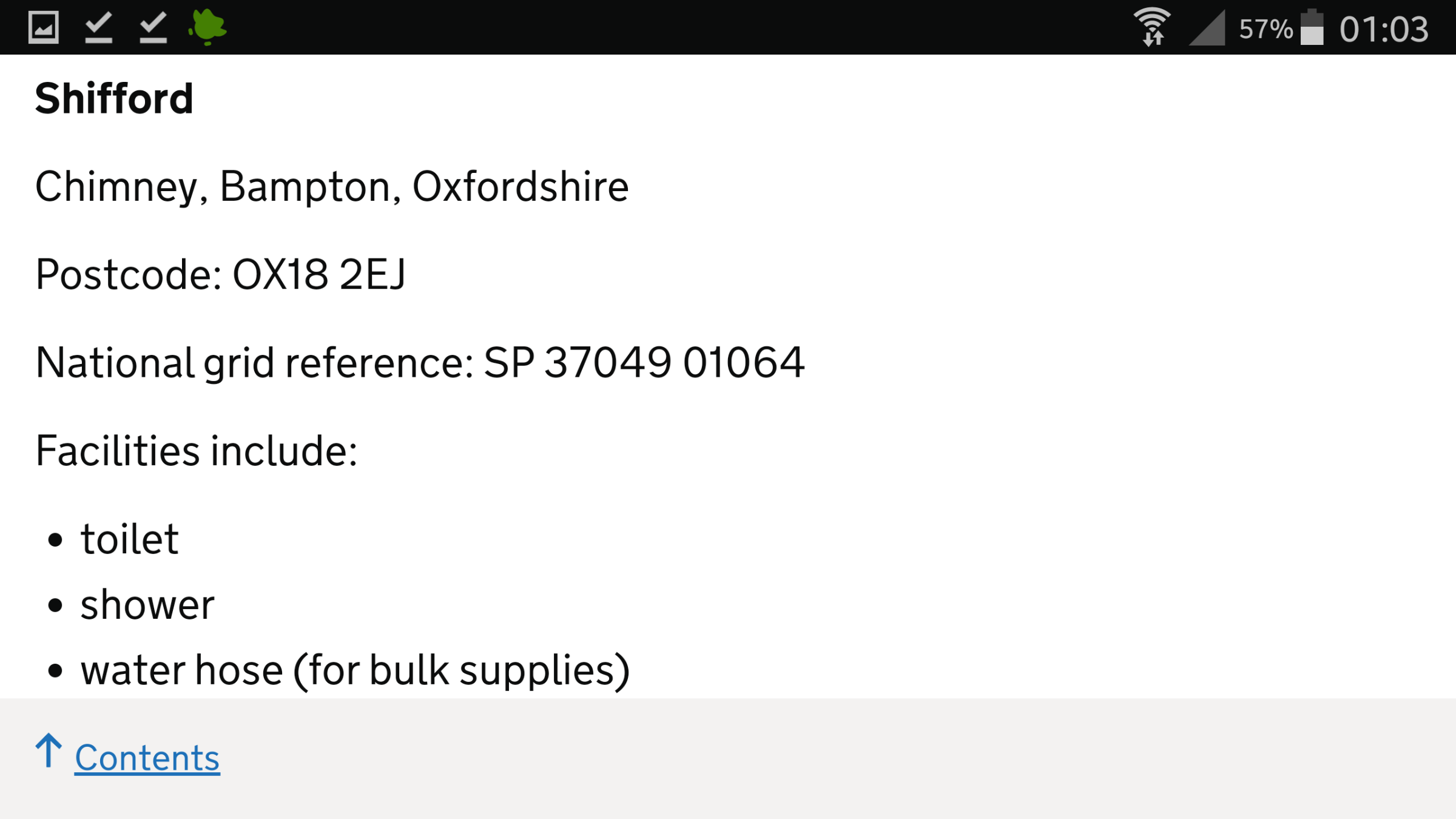Tap the grey footer bar beside Contents
The width and height of the screenshot is (1456, 819).
[837, 758]
